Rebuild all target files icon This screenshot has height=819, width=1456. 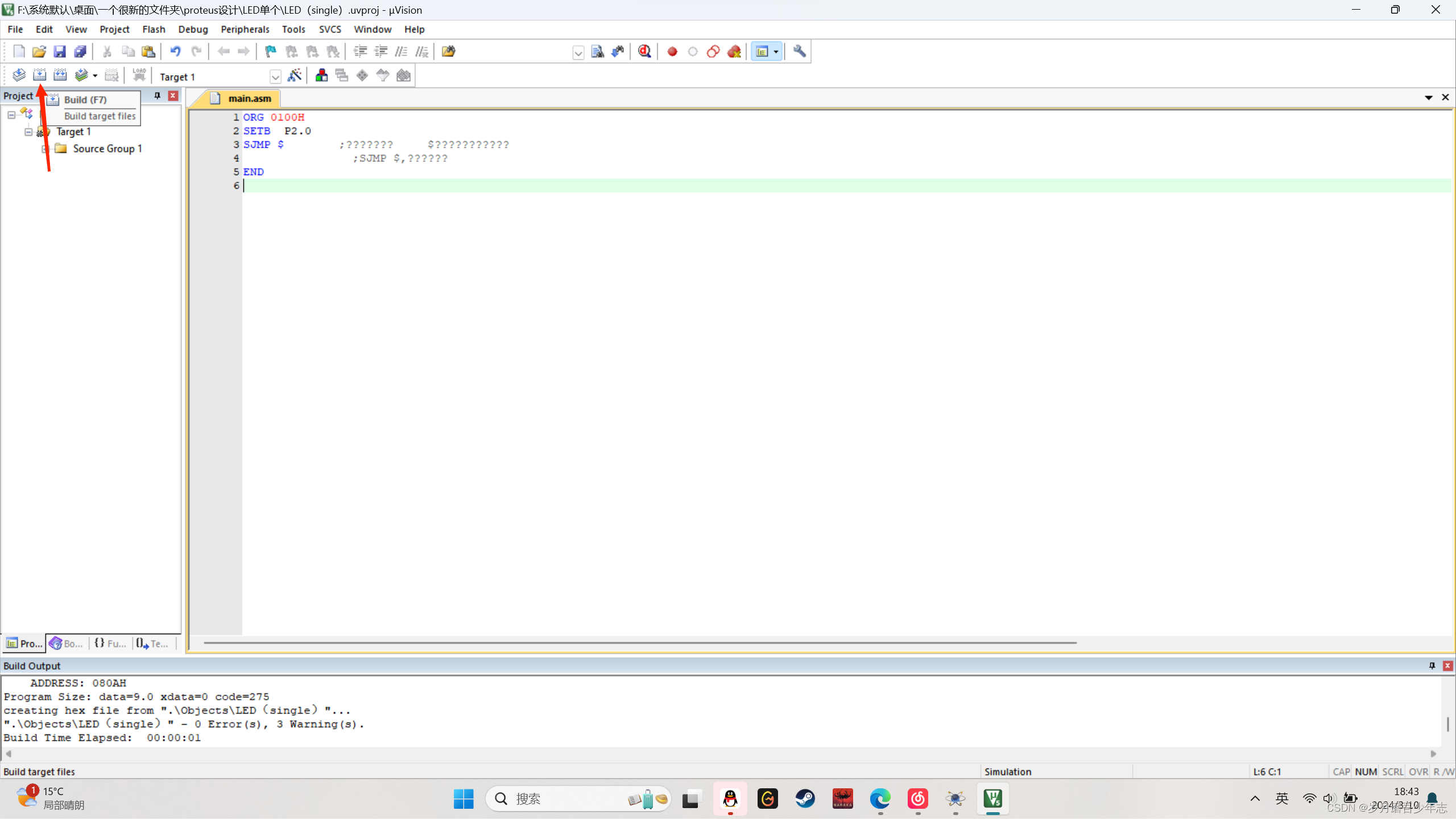tap(60, 75)
